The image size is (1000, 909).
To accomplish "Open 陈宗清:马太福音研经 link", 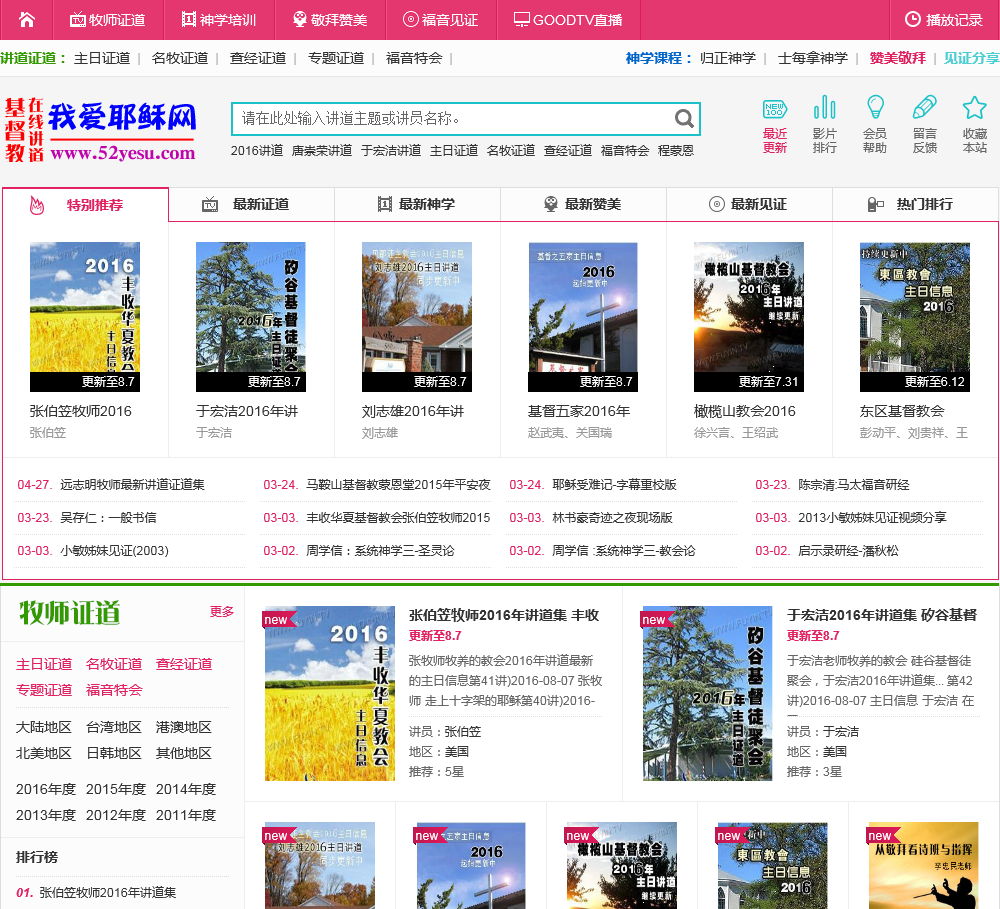I will 853,485.
